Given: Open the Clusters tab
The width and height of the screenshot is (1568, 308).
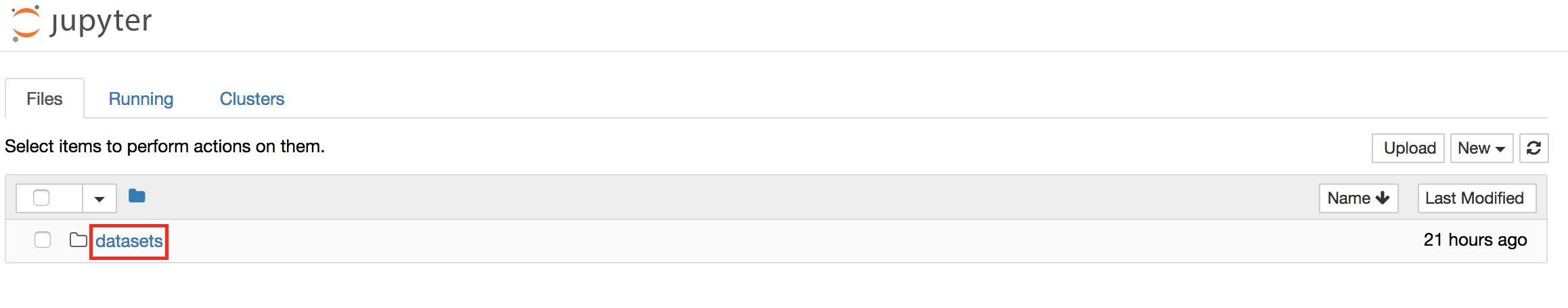Looking at the screenshot, I should pyautogui.click(x=252, y=99).
